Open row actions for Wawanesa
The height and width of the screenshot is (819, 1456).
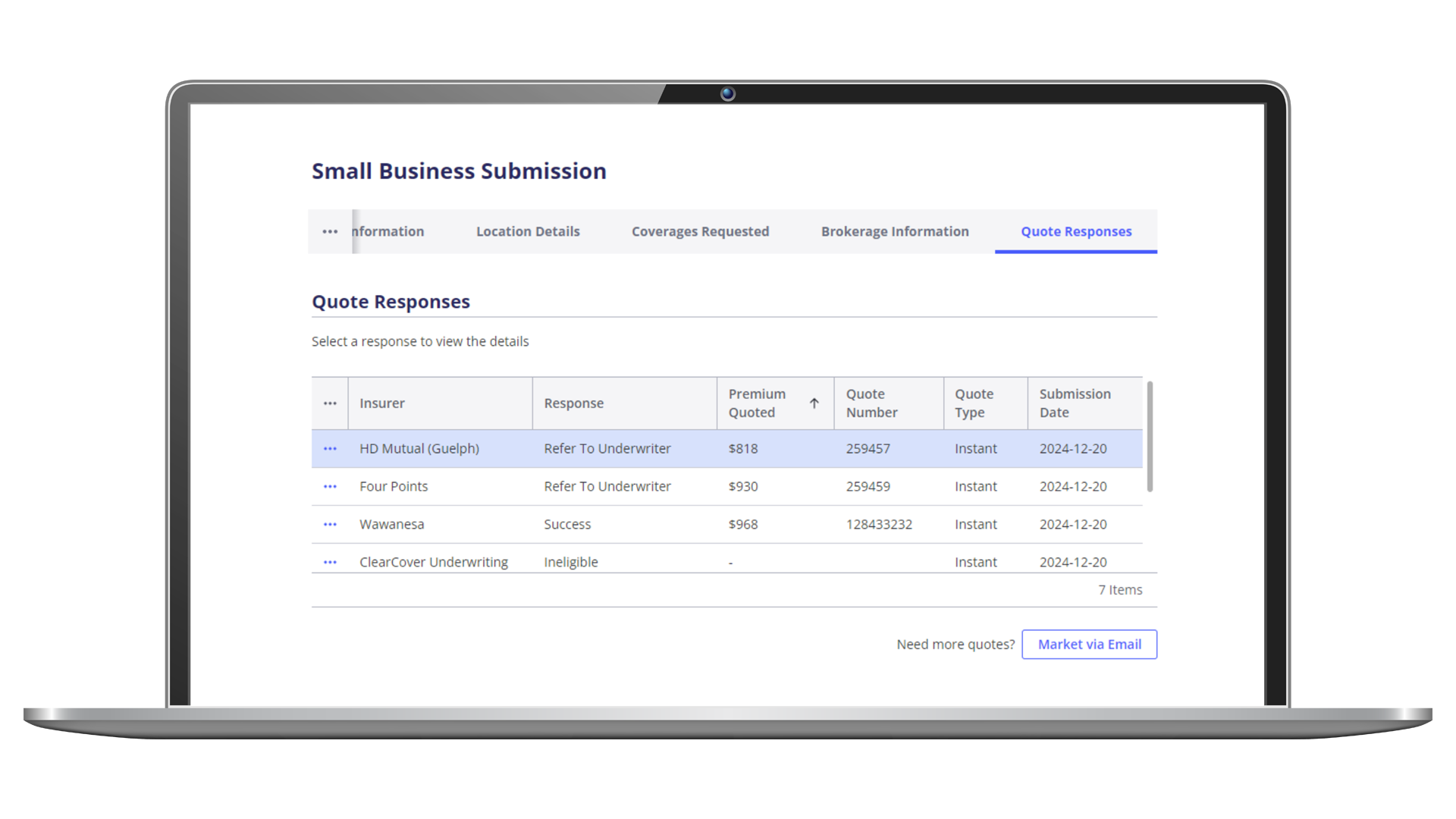tap(330, 525)
